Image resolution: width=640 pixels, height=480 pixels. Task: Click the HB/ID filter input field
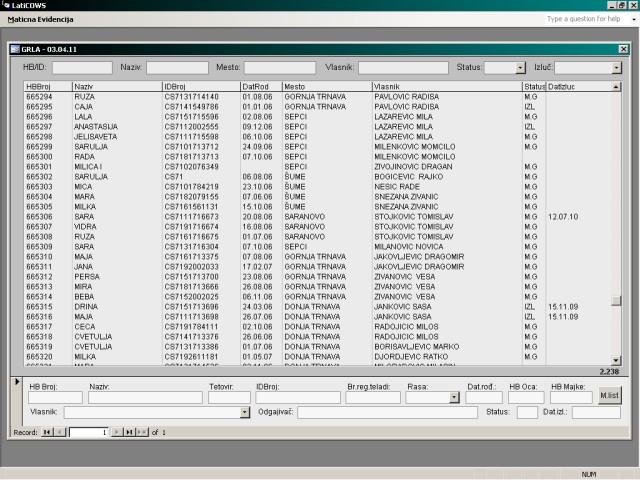click(82, 67)
